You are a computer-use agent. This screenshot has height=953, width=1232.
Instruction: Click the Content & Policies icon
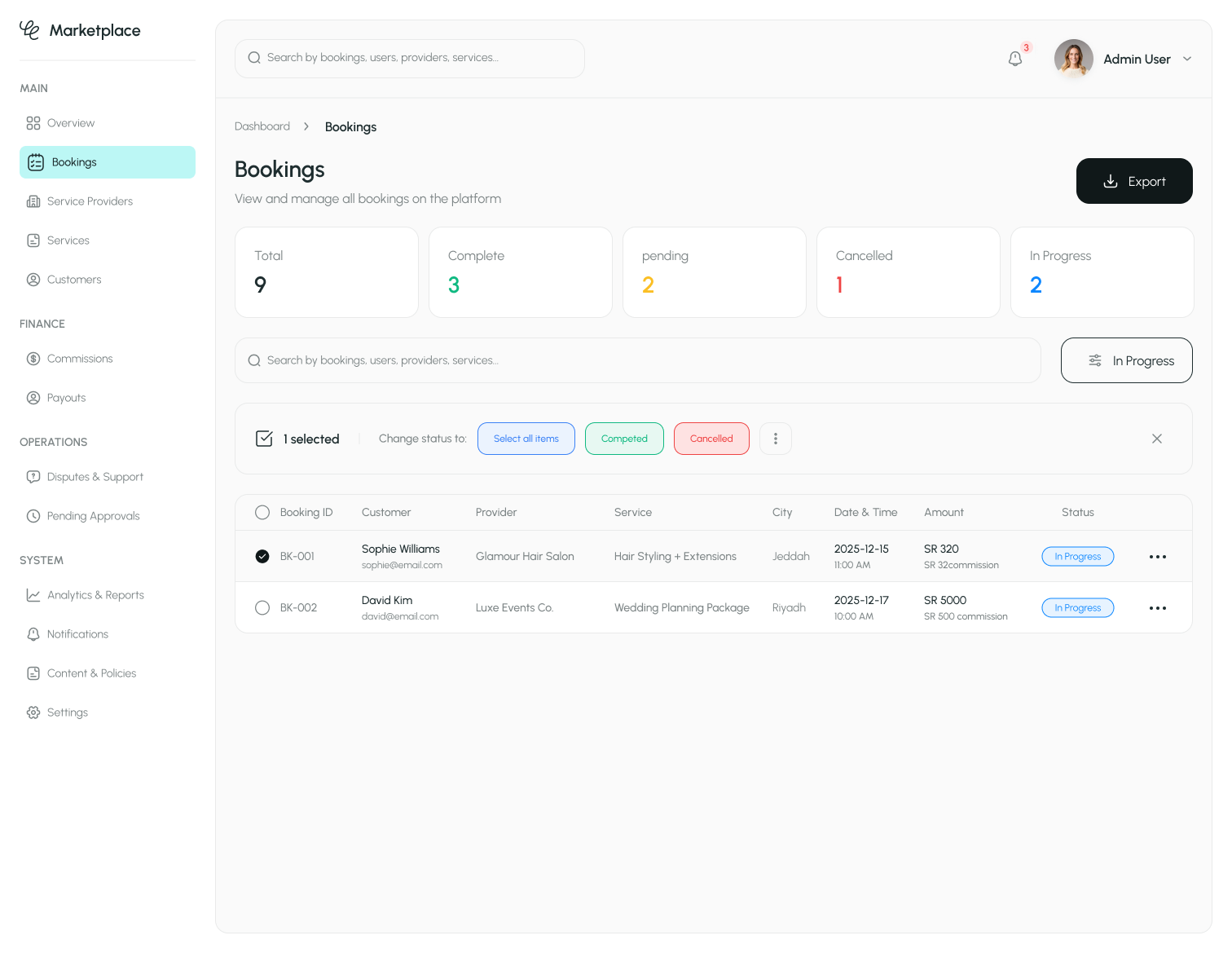33,673
